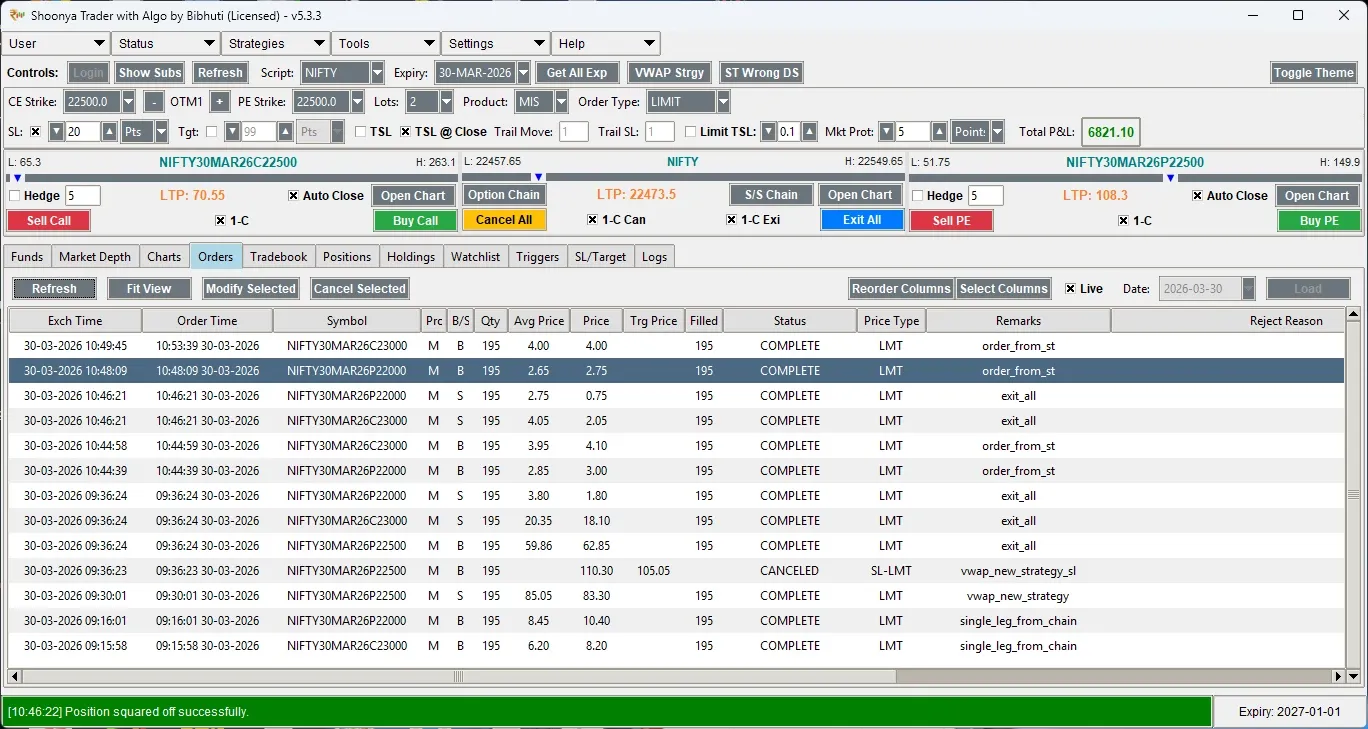The image size is (1368, 729).
Task: Toggle the 1-C Exi checkbox
Action: [733, 220]
